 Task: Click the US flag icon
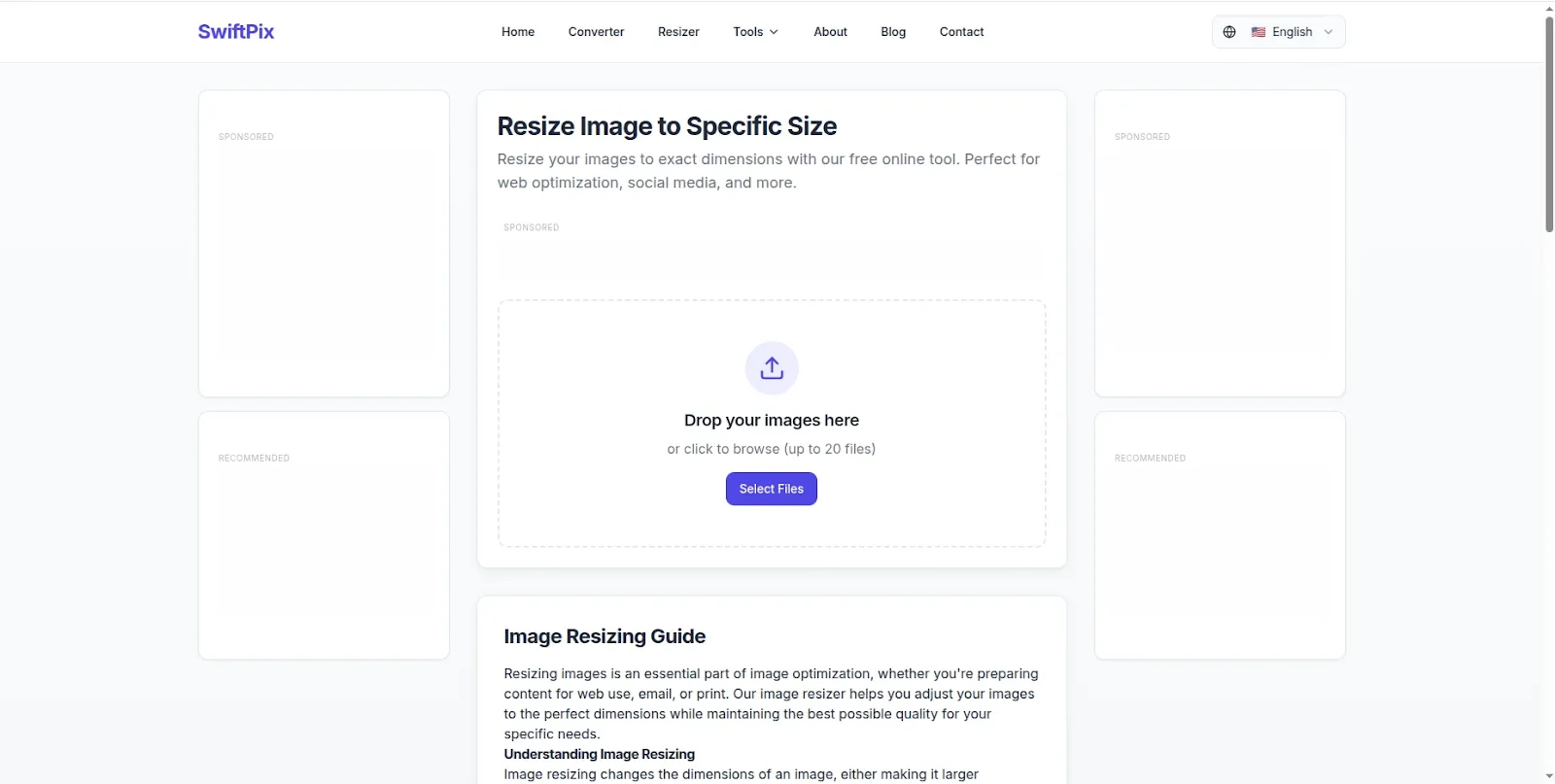(x=1259, y=32)
